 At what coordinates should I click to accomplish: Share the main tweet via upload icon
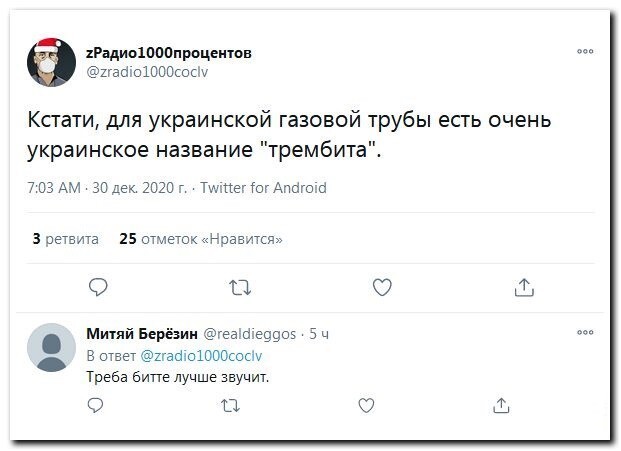tap(524, 287)
